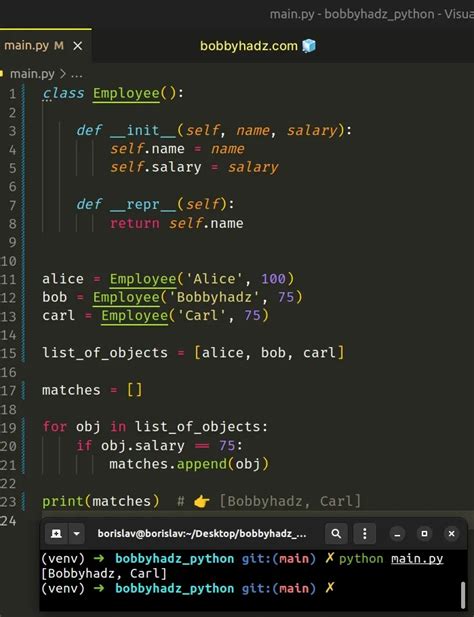Click the 'Alice' string on line 11
The width and height of the screenshot is (474, 617).
click(x=214, y=279)
